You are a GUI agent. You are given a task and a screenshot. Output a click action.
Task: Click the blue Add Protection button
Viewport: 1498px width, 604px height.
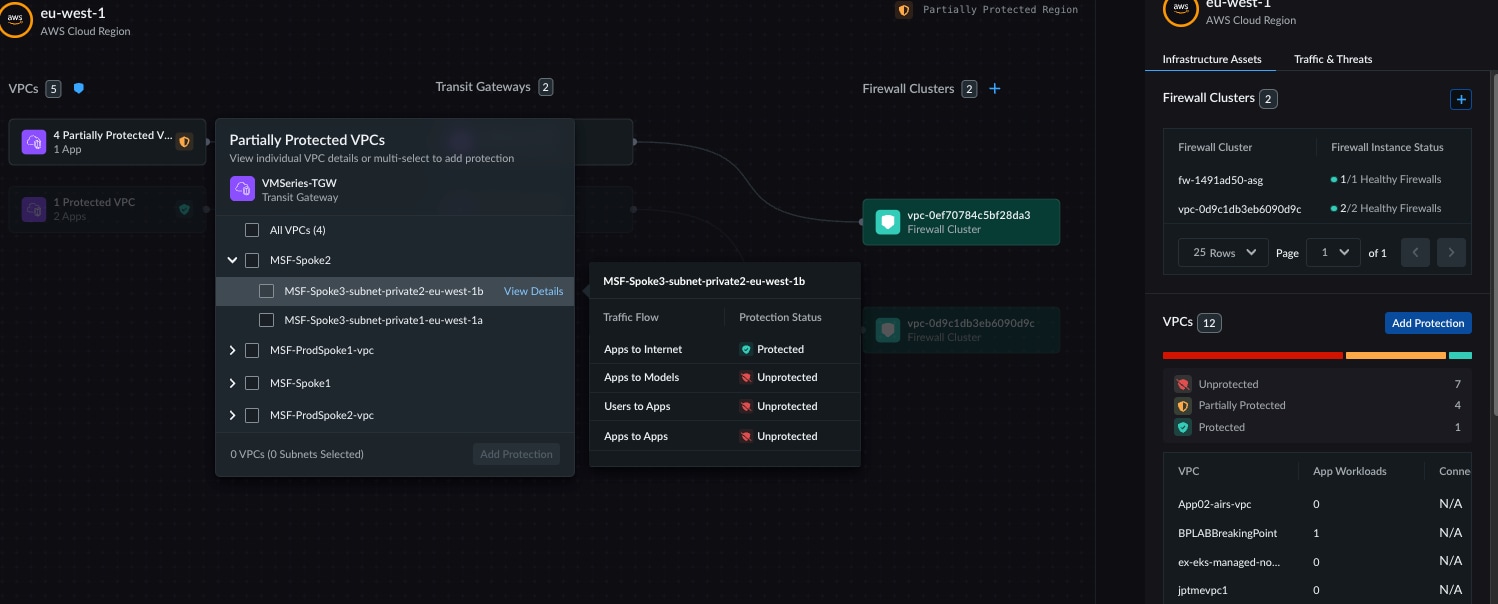click(1427, 323)
